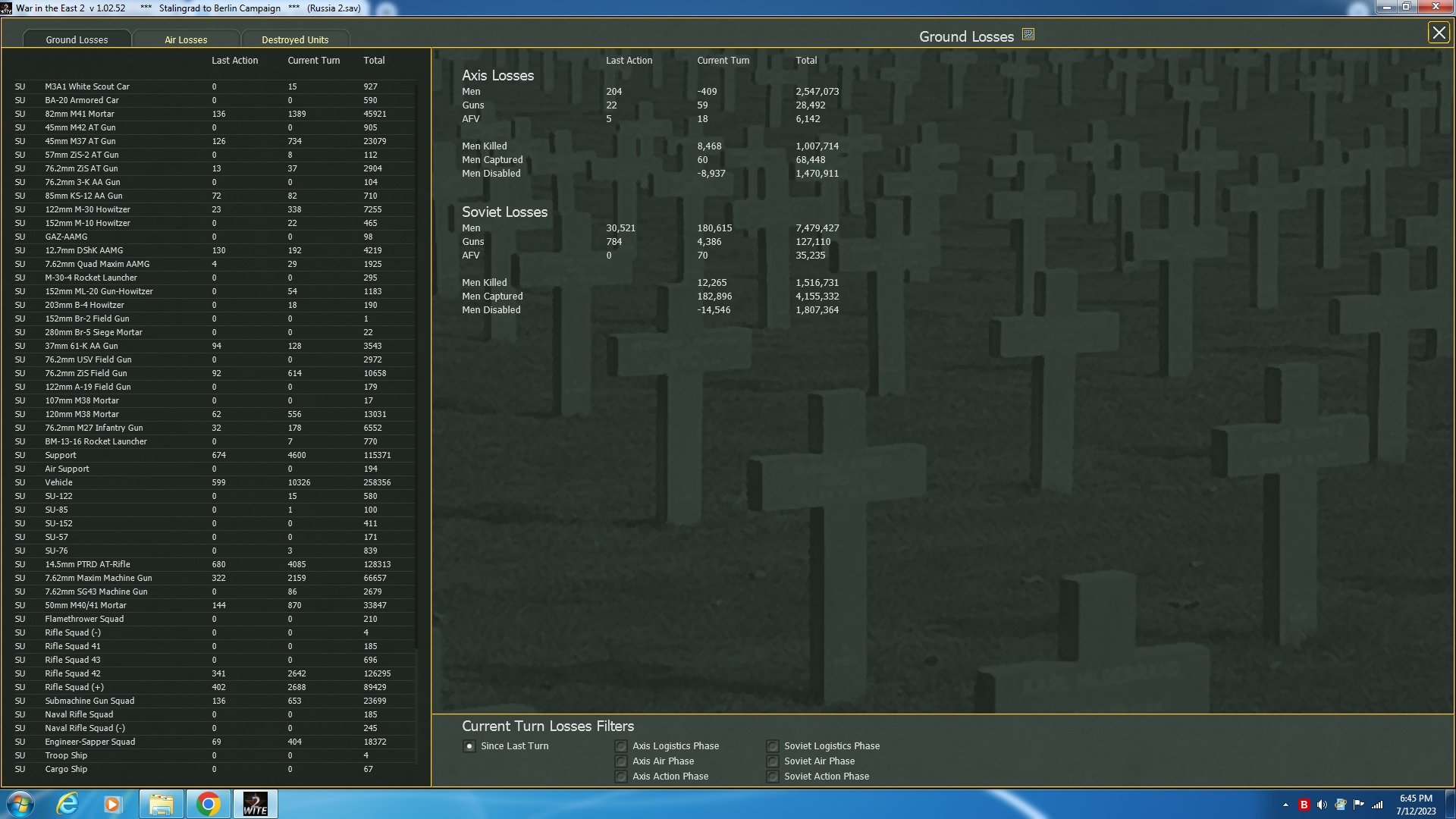The width and height of the screenshot is (1456, 819).
Task: Open Windows Explorer folder icon in taskbar
Action: [161, 804]
